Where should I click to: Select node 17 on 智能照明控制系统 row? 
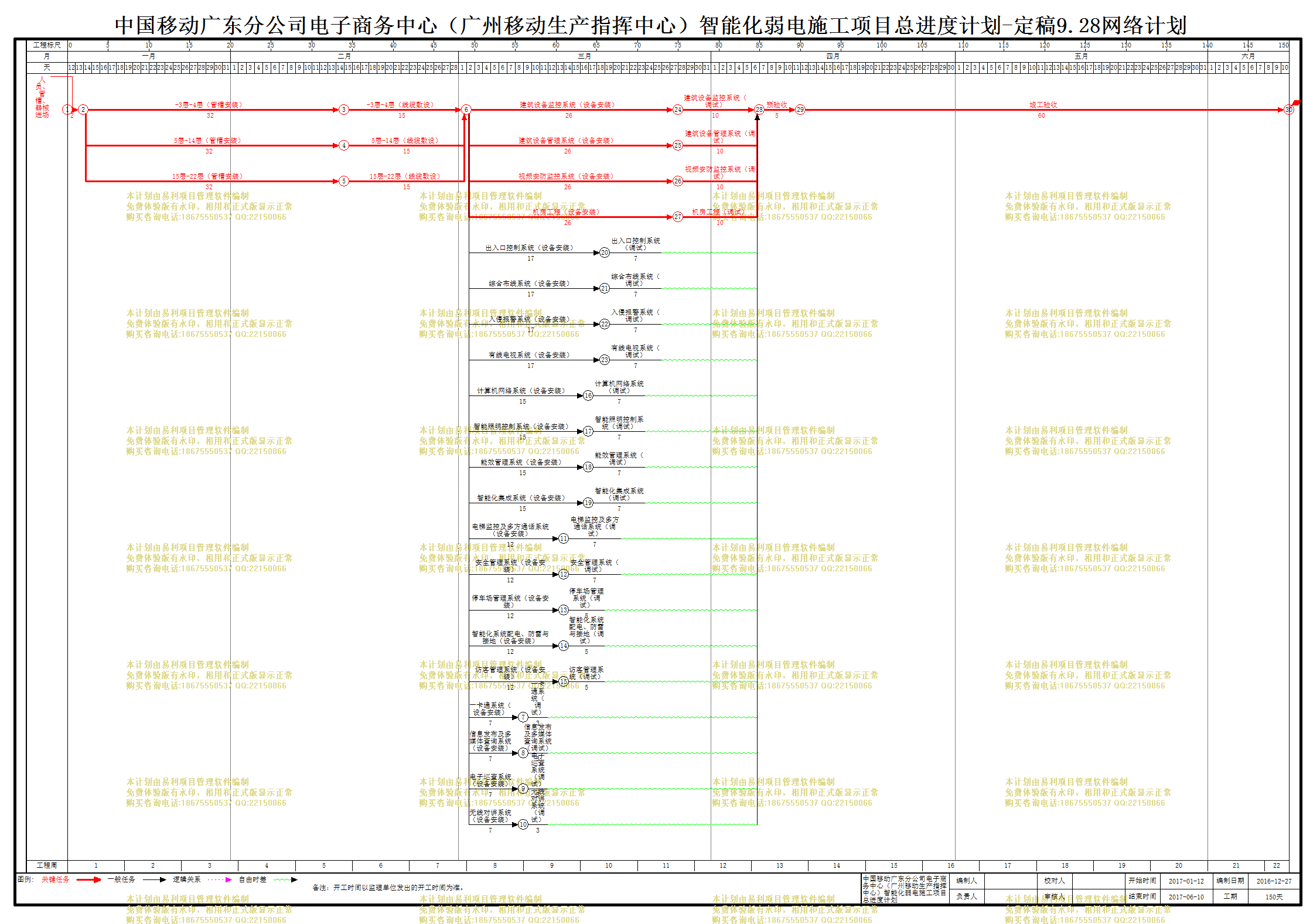tap(588, 431)
